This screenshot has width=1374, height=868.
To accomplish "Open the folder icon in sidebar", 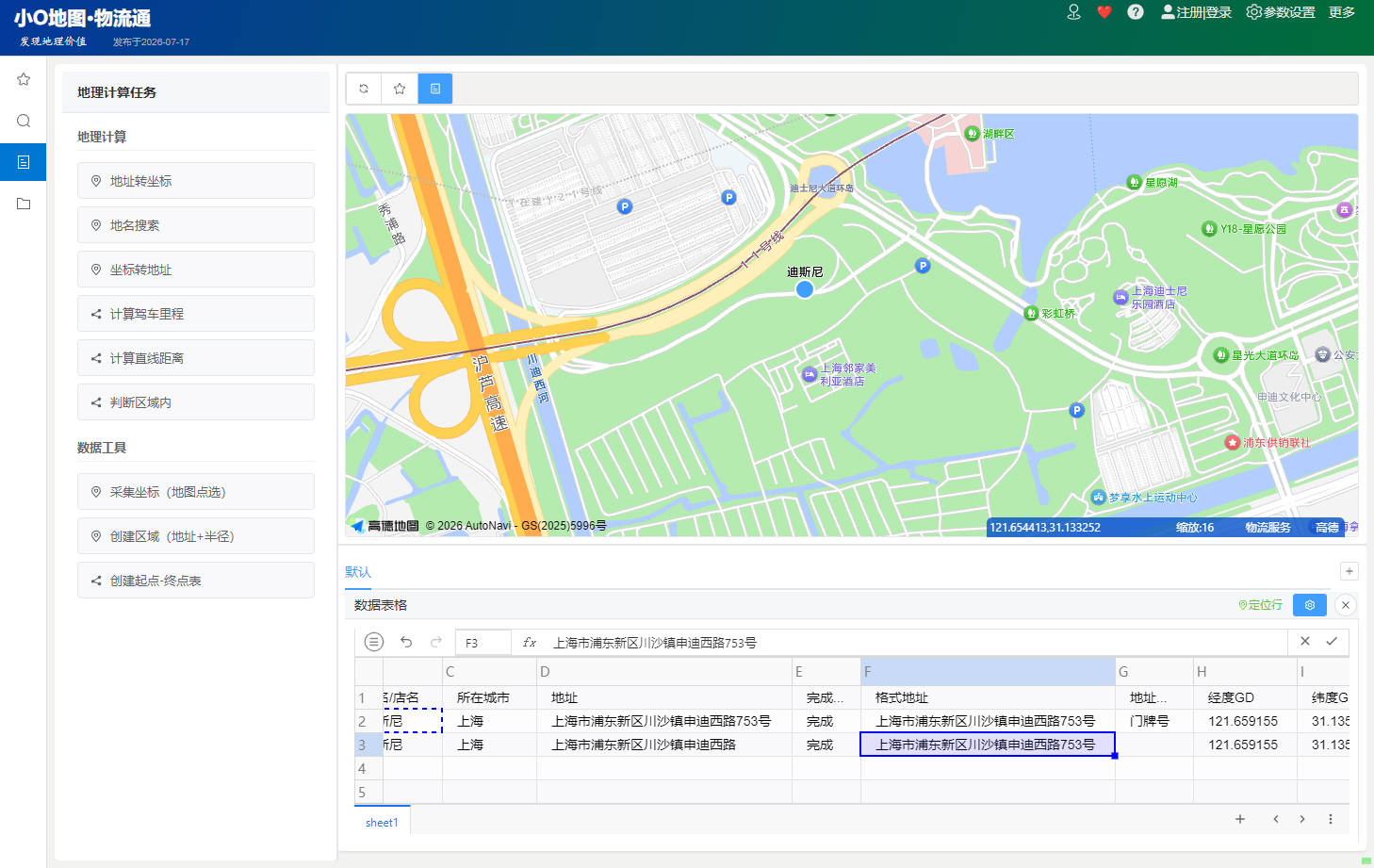I will (x=24, y=204).
